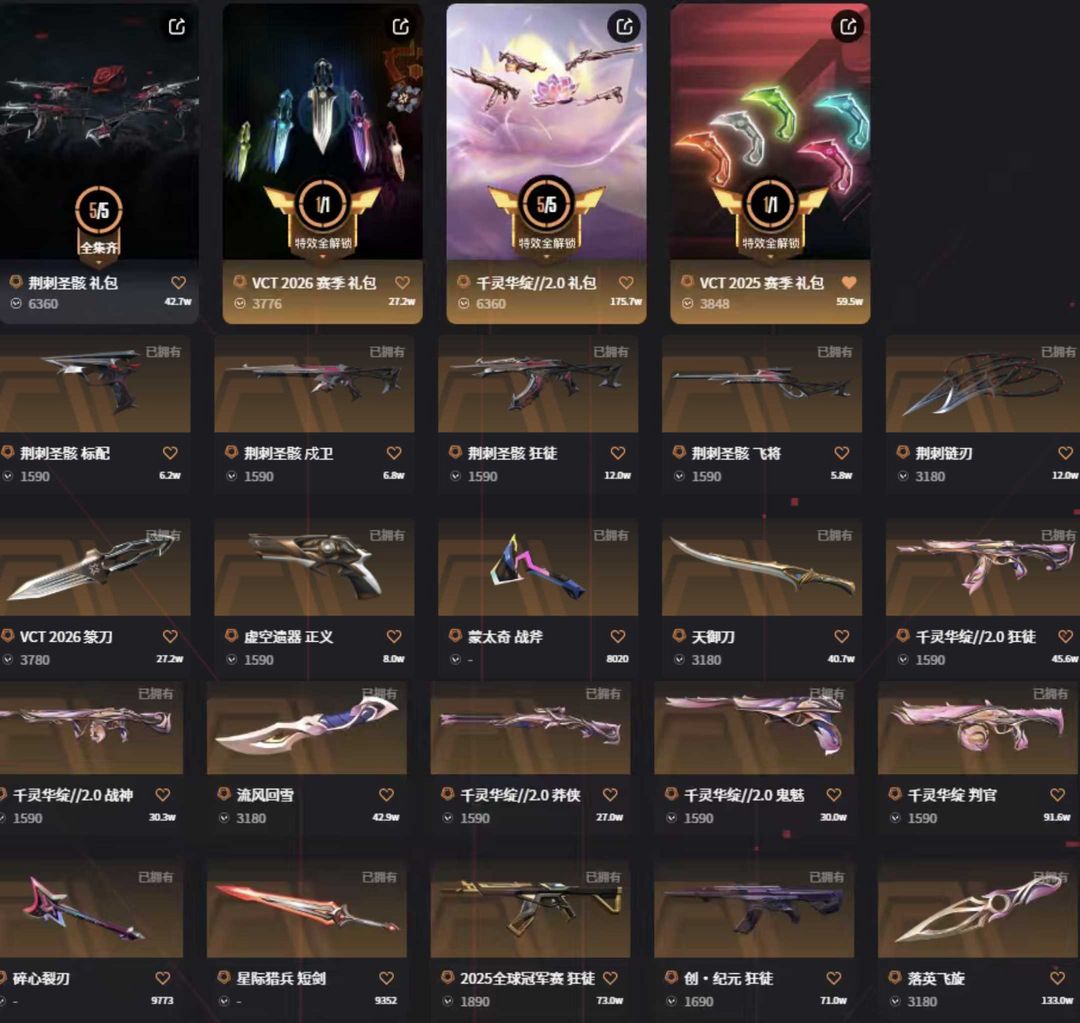Expand arrow under 5/5 全集齐 badge
This screenshot has height=1023, width=1080.
98,263
